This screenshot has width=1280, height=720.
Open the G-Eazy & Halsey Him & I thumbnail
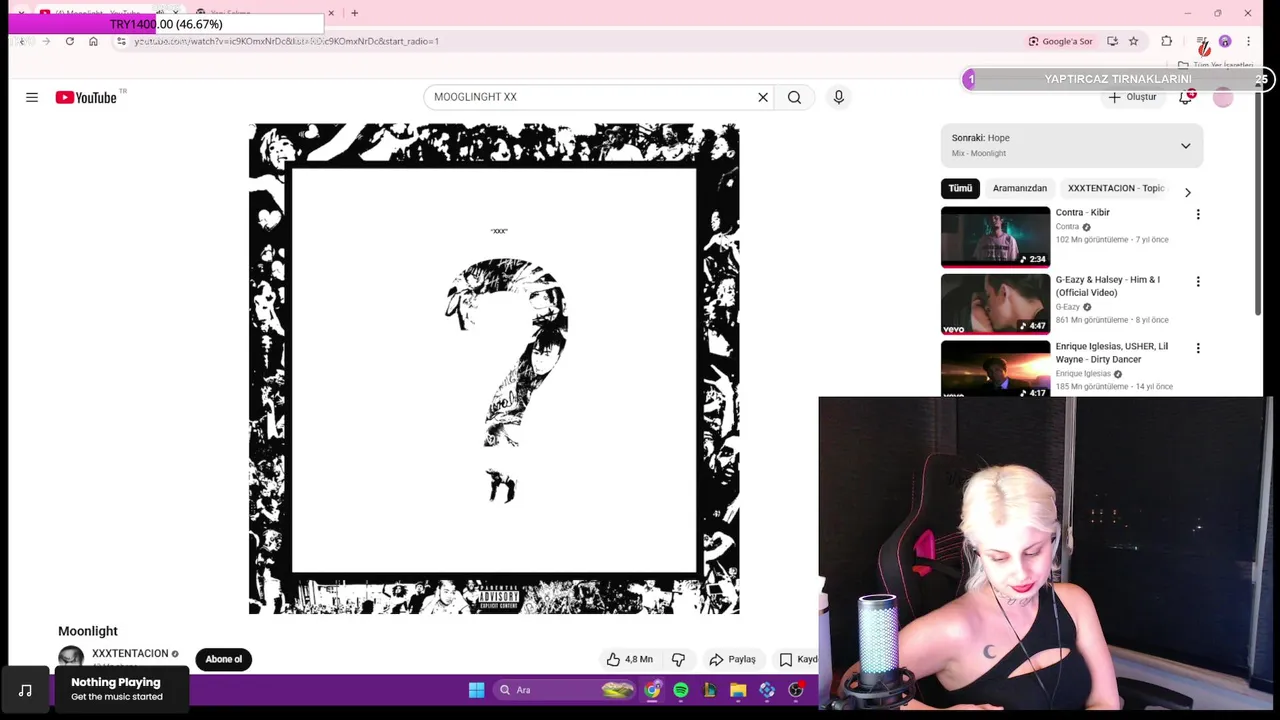[995, 304]
